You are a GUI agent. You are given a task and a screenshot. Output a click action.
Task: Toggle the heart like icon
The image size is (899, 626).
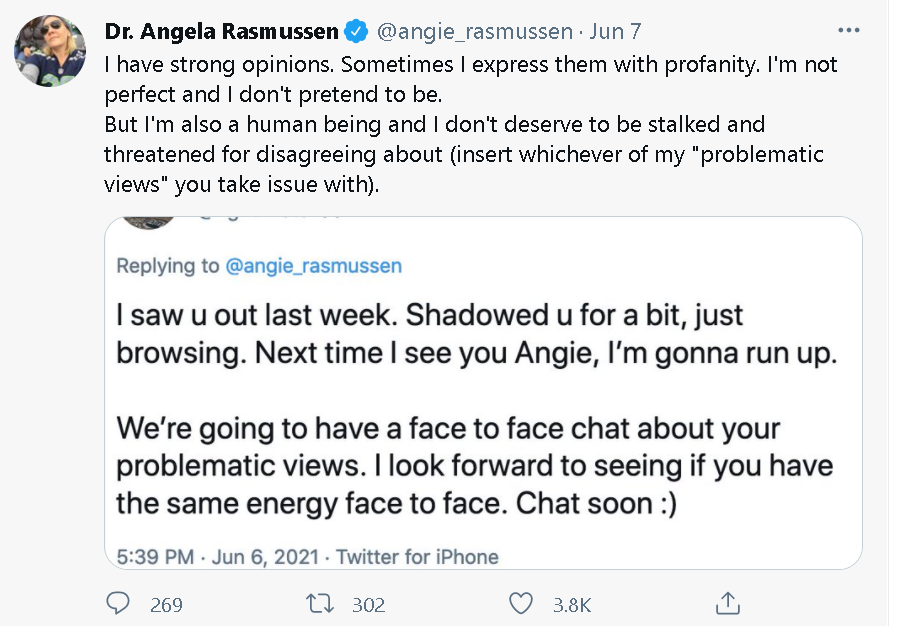[521, 604]
